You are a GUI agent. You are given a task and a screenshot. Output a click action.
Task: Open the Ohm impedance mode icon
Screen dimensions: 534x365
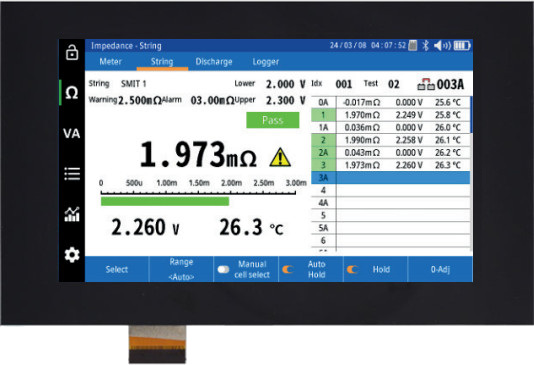pyautogui.click(x=72, y=92)
